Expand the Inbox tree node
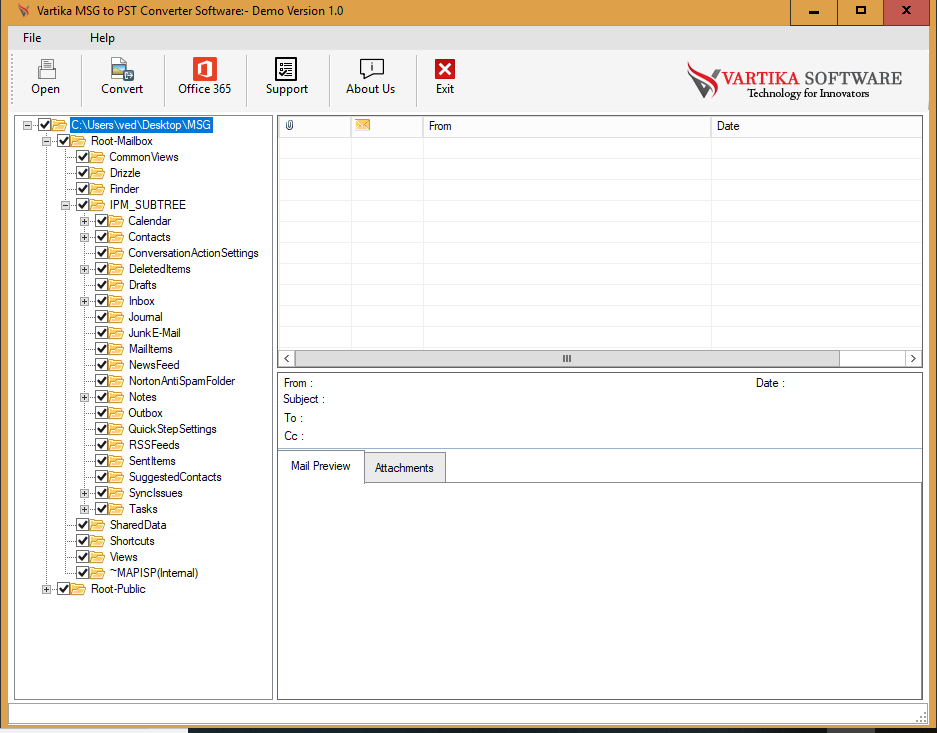This screenshot has height=733, width=937. click(85, 302)
